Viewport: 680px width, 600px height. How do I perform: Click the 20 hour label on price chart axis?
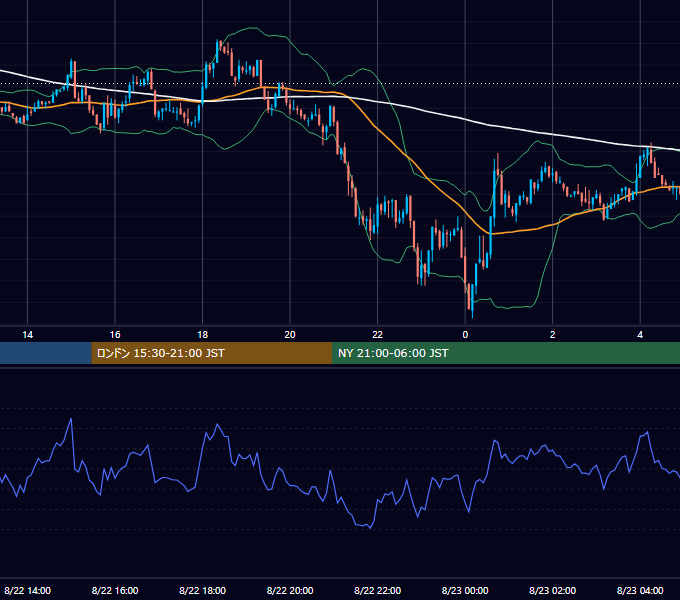pos(290,335)
